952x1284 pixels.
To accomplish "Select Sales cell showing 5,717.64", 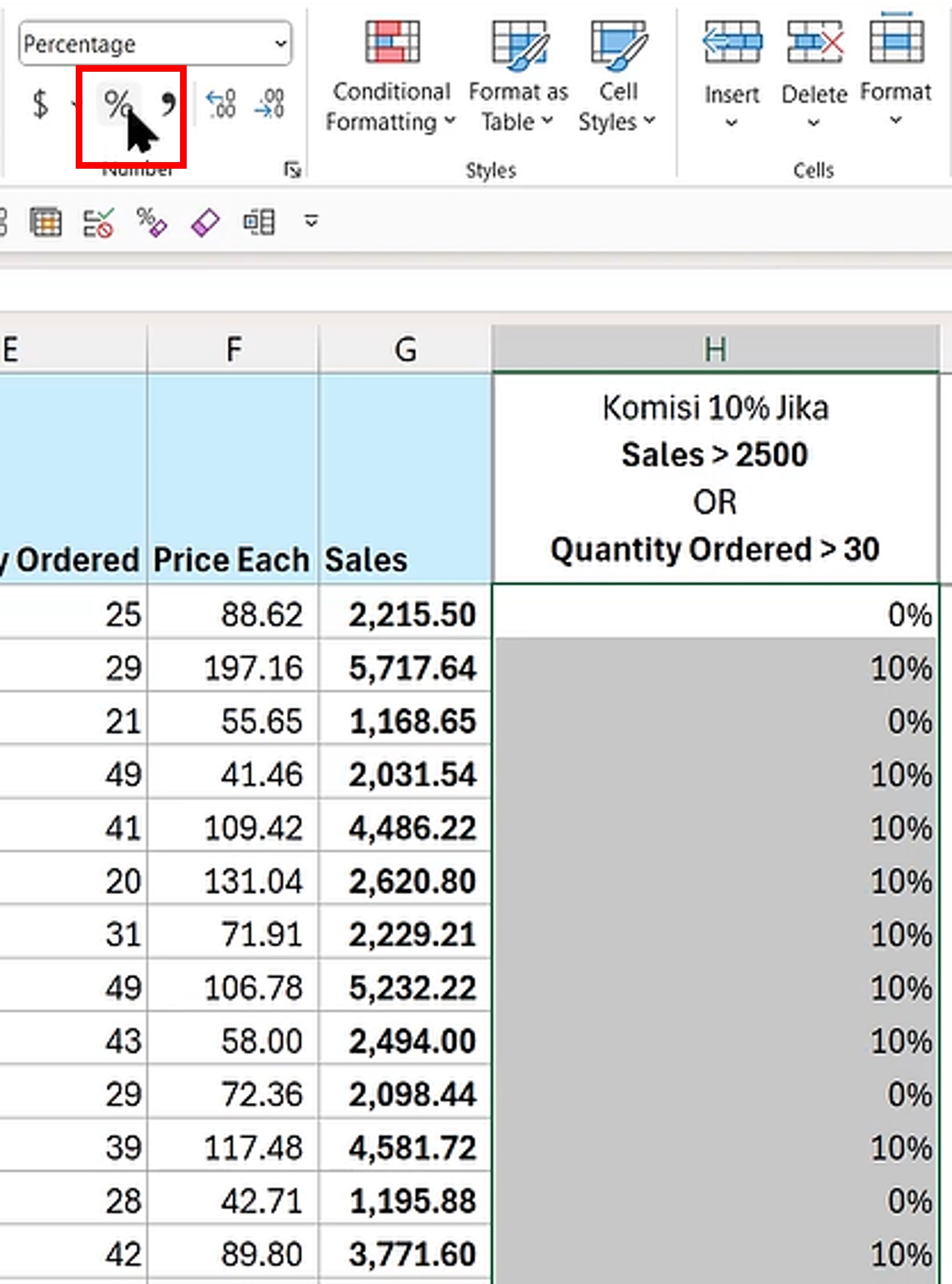I will point(405,668).
